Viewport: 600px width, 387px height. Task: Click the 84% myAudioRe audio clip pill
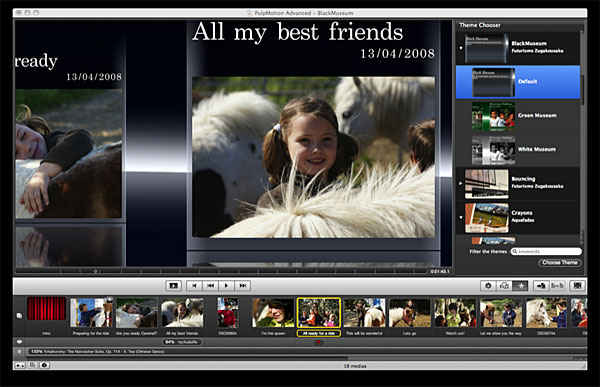(182, 342)
